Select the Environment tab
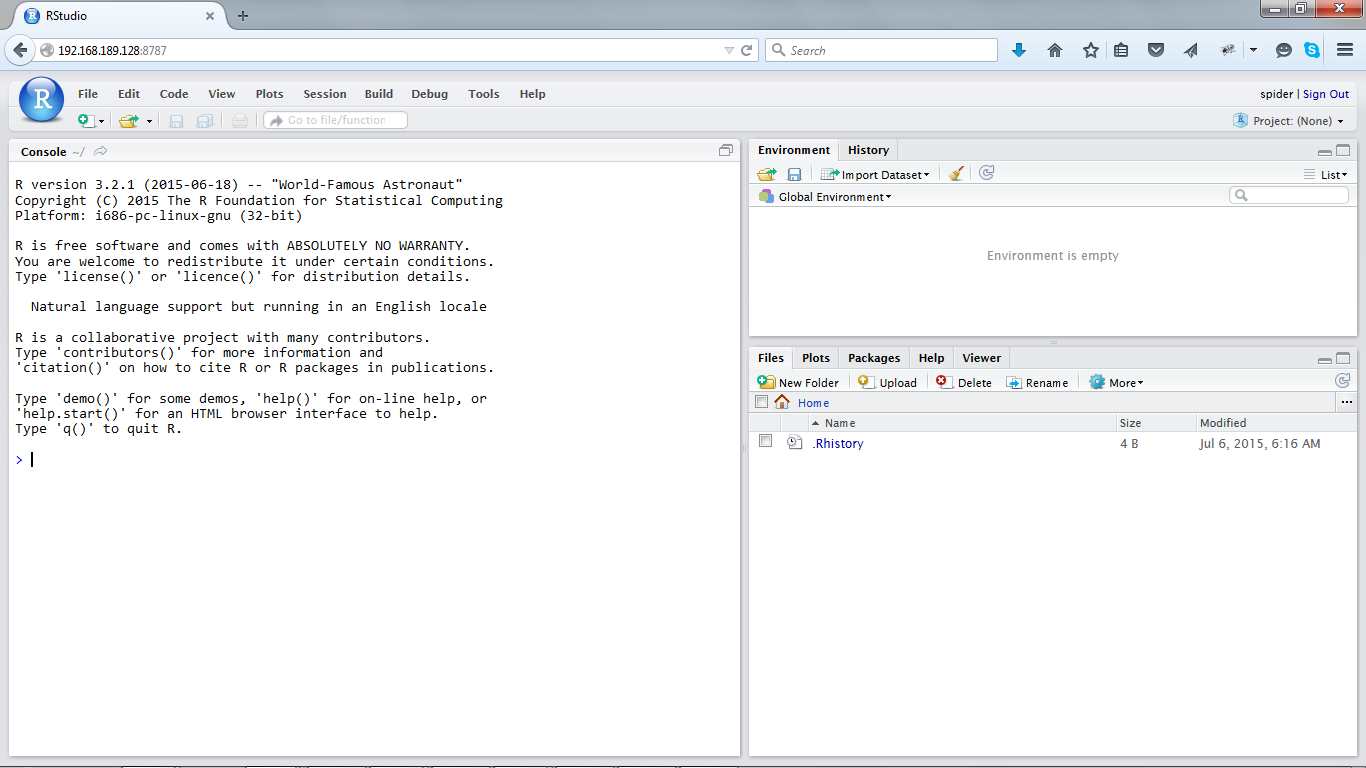The width and height of the screenshot is (1366, 768). [x=794, y=150]
